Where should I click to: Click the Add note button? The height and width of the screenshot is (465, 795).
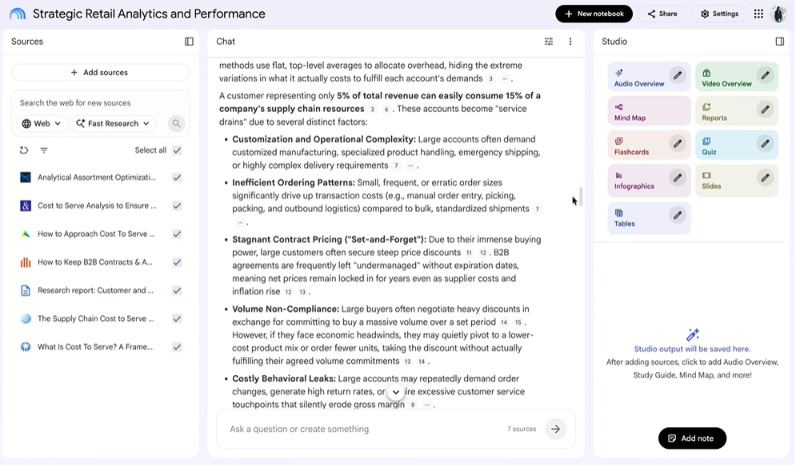click(692, 438)
